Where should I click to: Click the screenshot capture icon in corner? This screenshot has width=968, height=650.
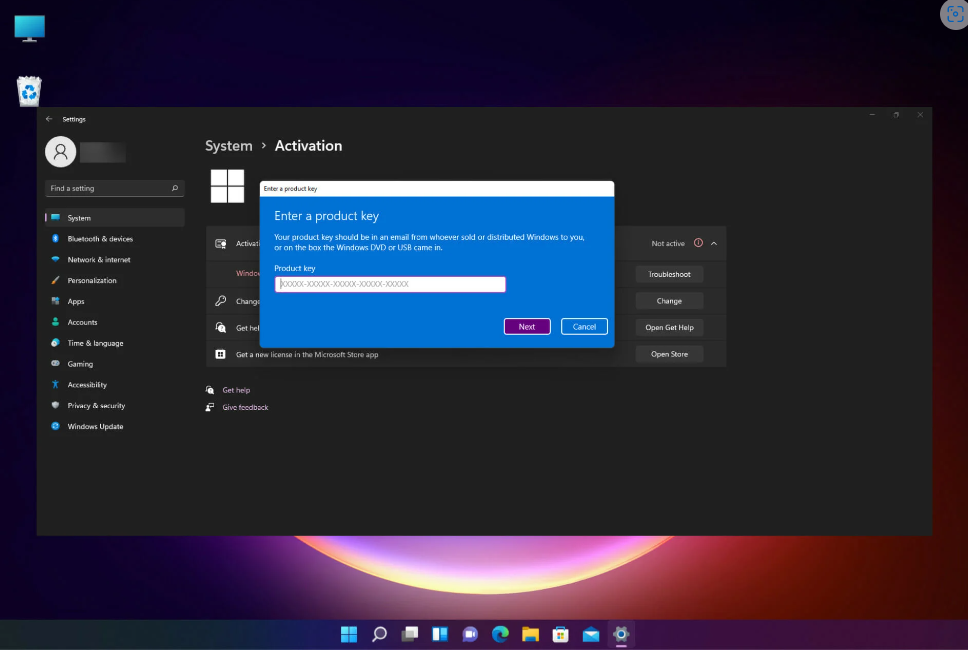pos(954,14)
